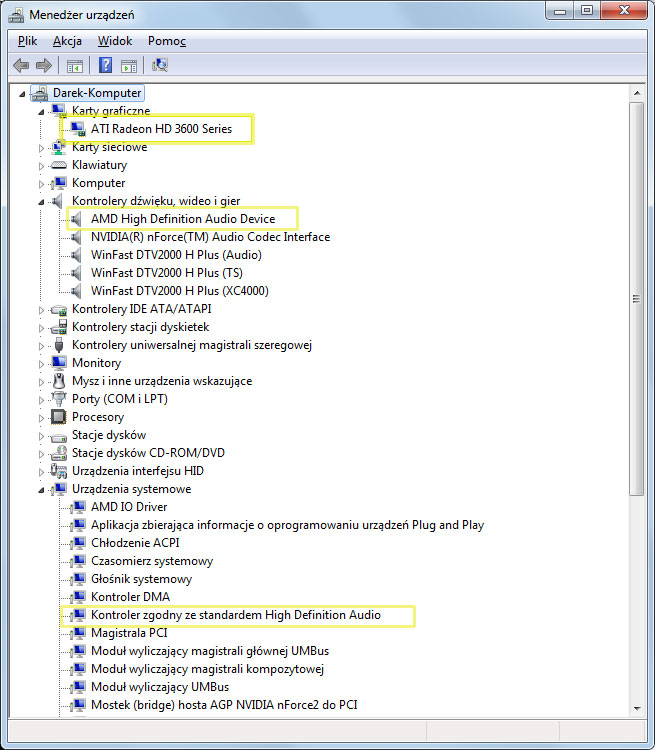Screen dimensions: 655x750
Task: Click the blue Help question mark icon
Action: 105,65
